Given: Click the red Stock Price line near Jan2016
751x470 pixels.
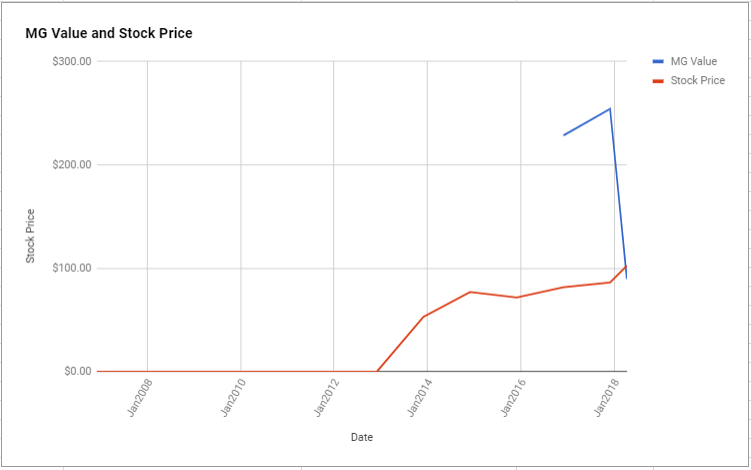Looking at the screenshot, I should [x=517, y=297].
